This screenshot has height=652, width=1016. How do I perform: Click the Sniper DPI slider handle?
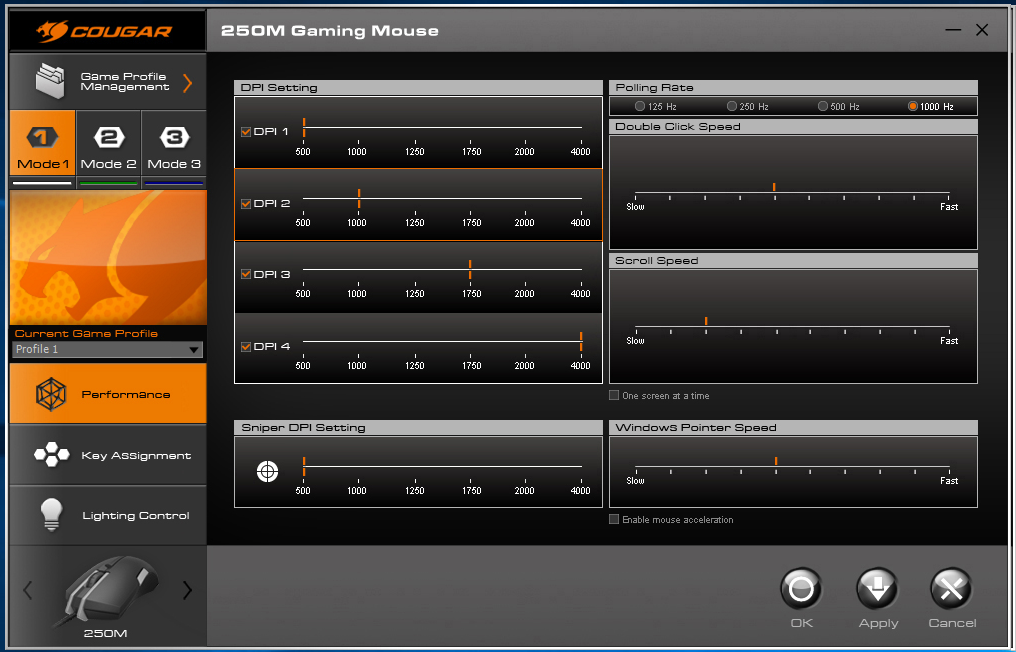tap(304, 467)
